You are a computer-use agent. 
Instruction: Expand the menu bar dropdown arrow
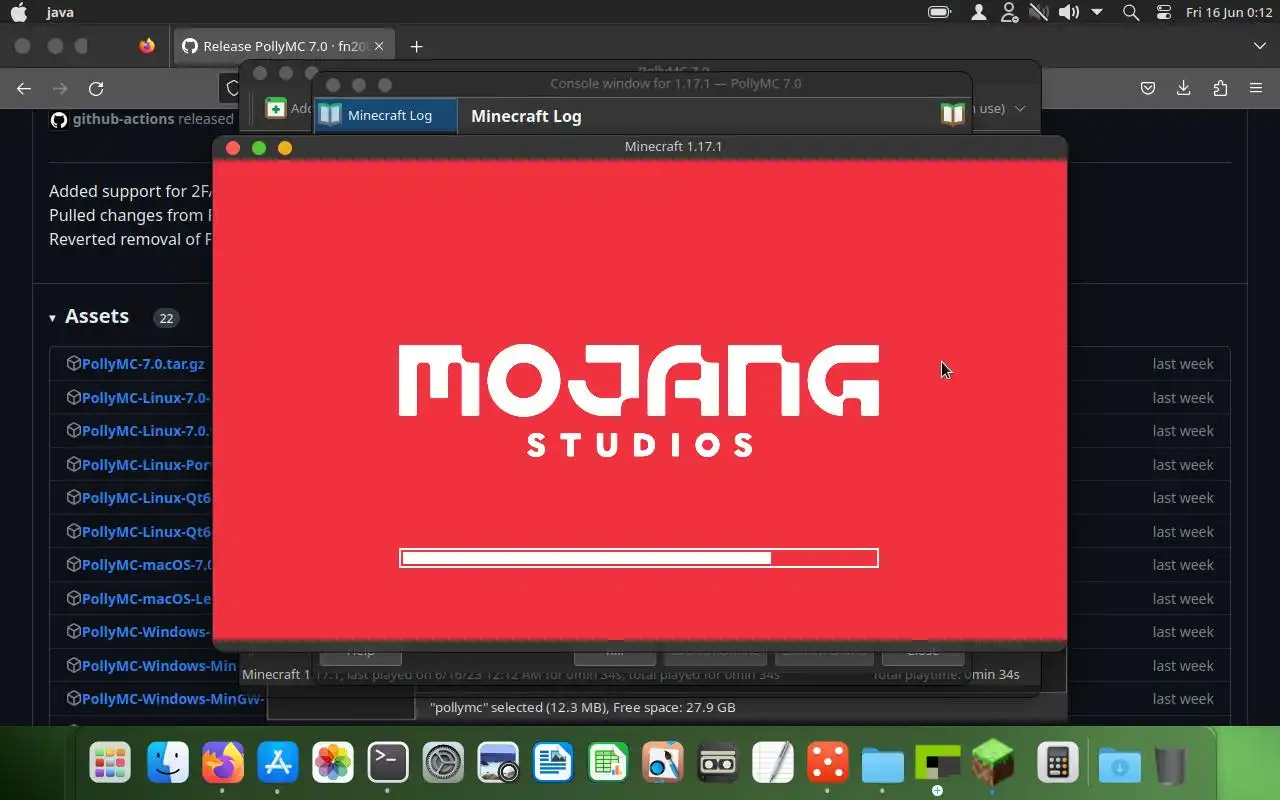tap(1097, 13)
